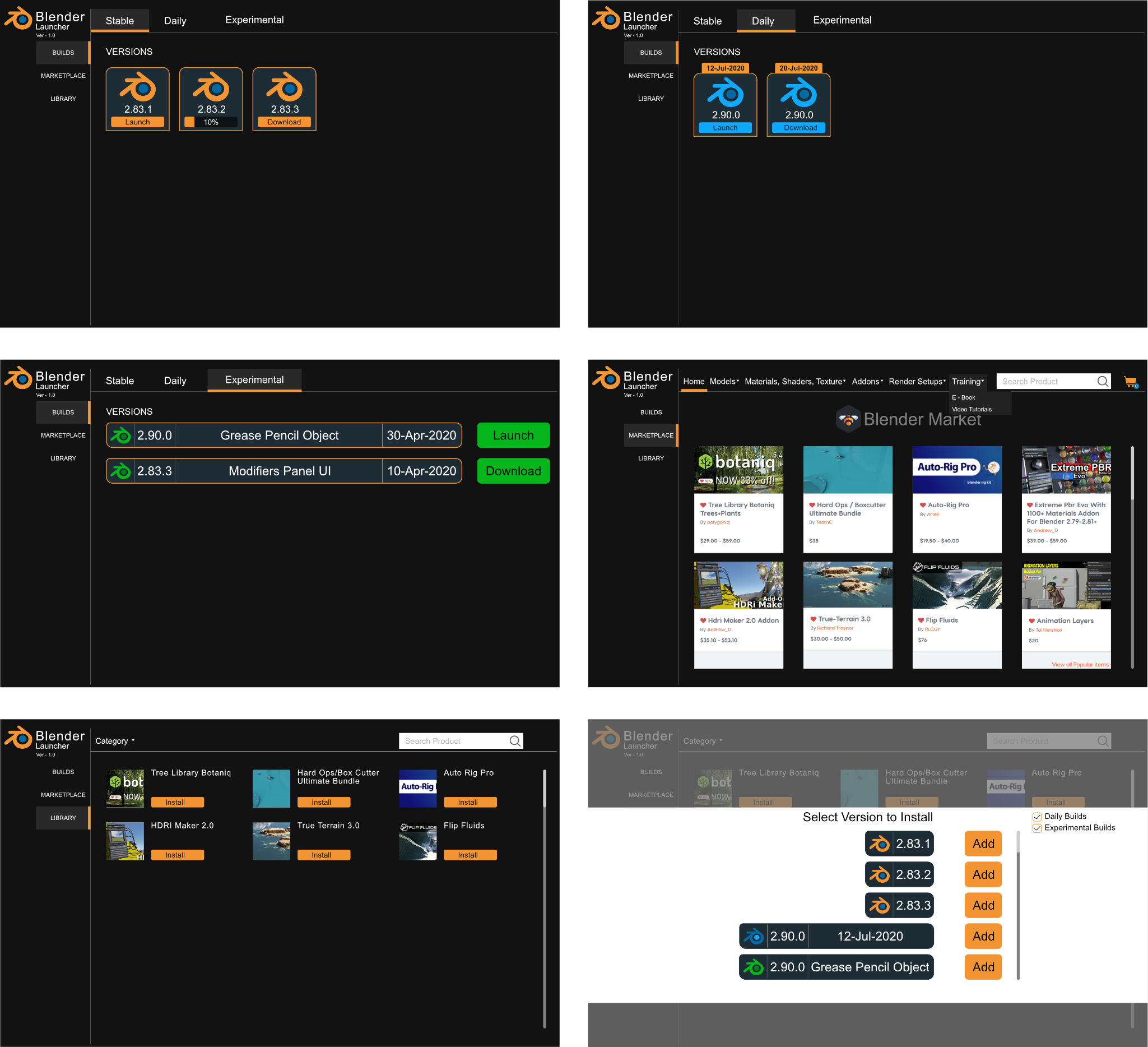Click Add for 2.90.0 Grease Pencil Object
Image resolution: width=1148 pixels, height=1047 pixels.
pyautogui.click(x=983, y=967)
